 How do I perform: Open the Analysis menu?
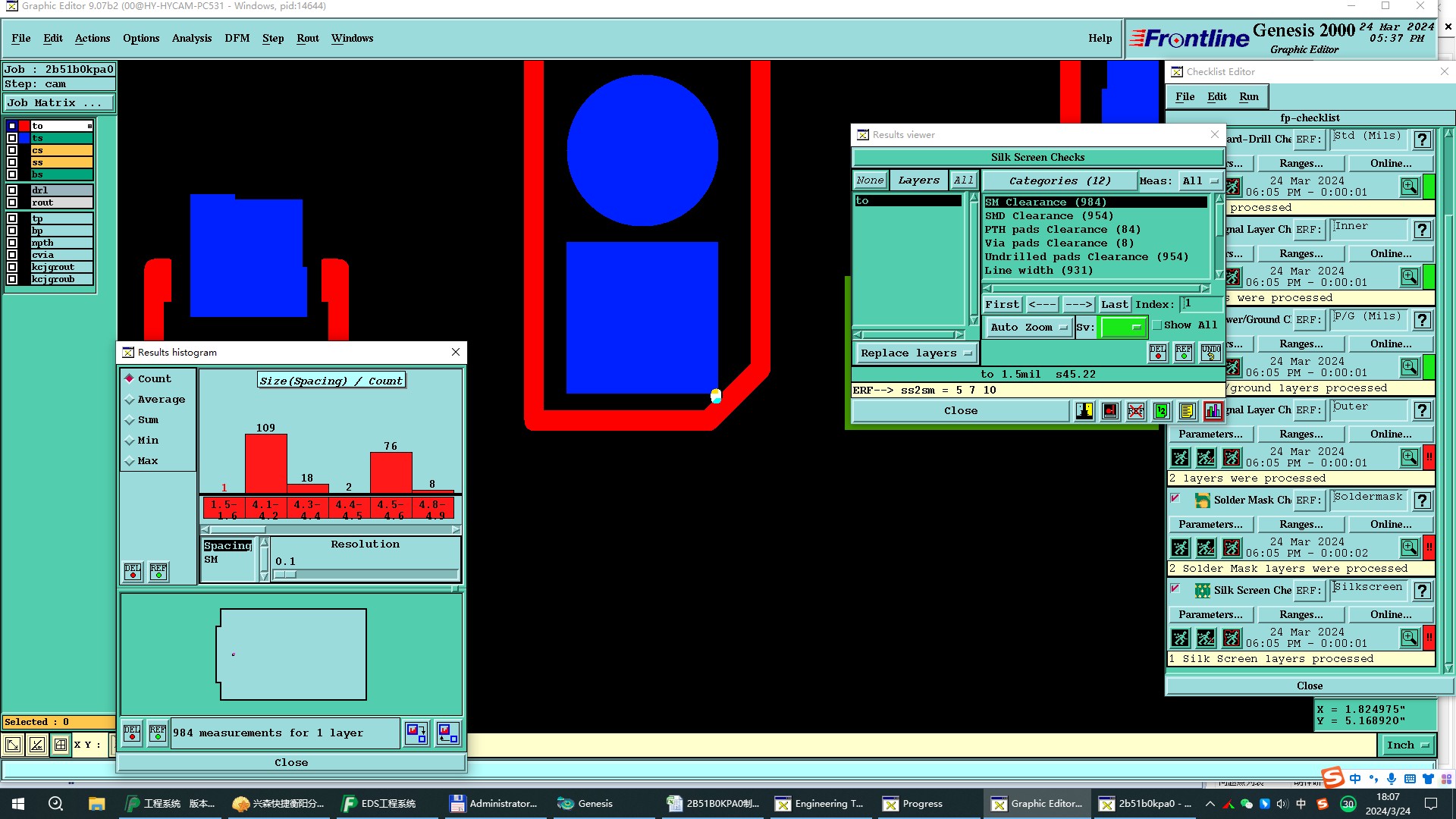pyautogui.click(x=191, y=38)
